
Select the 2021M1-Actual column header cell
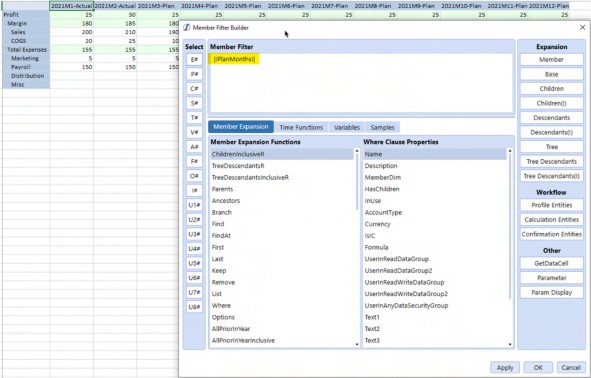click(72, 6)
